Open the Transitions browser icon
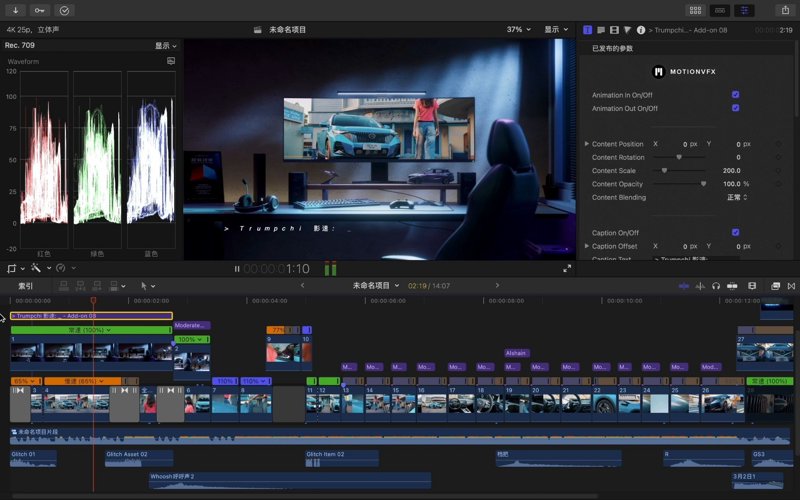The height and width of the screenshot is (500, 800). pyautogui.click(x=791, y=286)
